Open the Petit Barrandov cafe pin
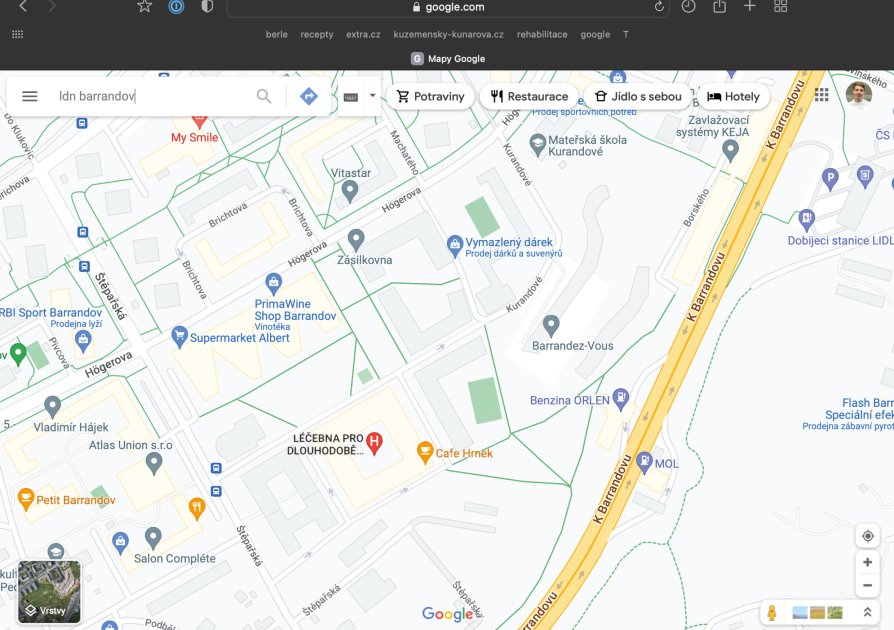894x630 pixels. point(26,499)
